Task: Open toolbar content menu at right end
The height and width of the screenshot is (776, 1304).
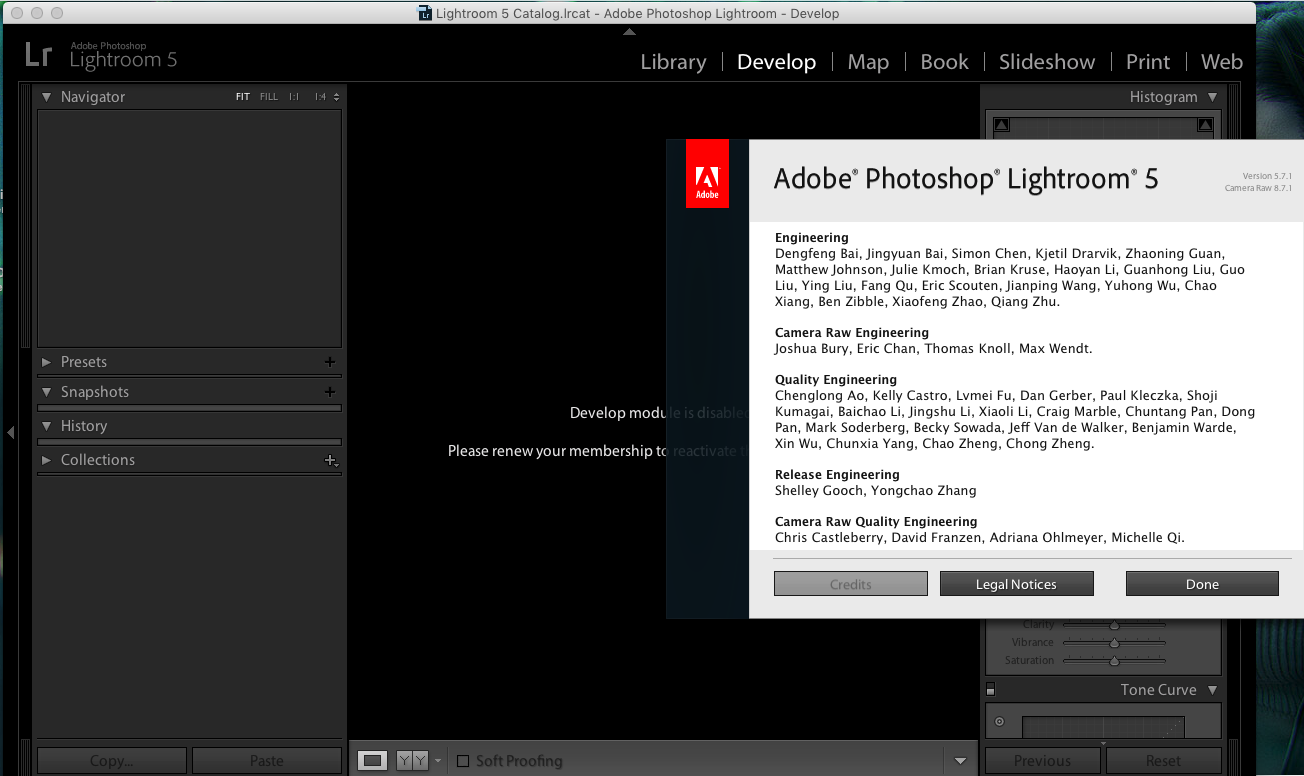Action: [x=961, y=761]
